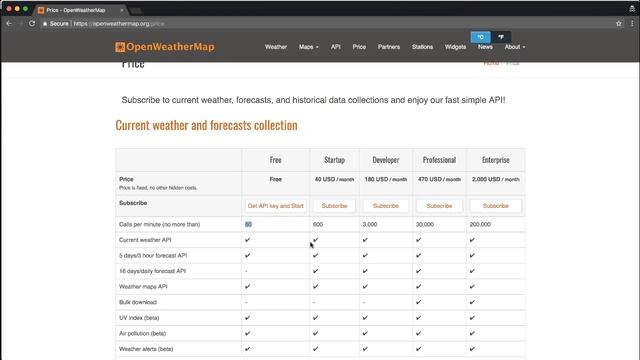This screenshot has height=360, width=640.
Task: Open the Price nav item
Action: (x=359, y=47)
